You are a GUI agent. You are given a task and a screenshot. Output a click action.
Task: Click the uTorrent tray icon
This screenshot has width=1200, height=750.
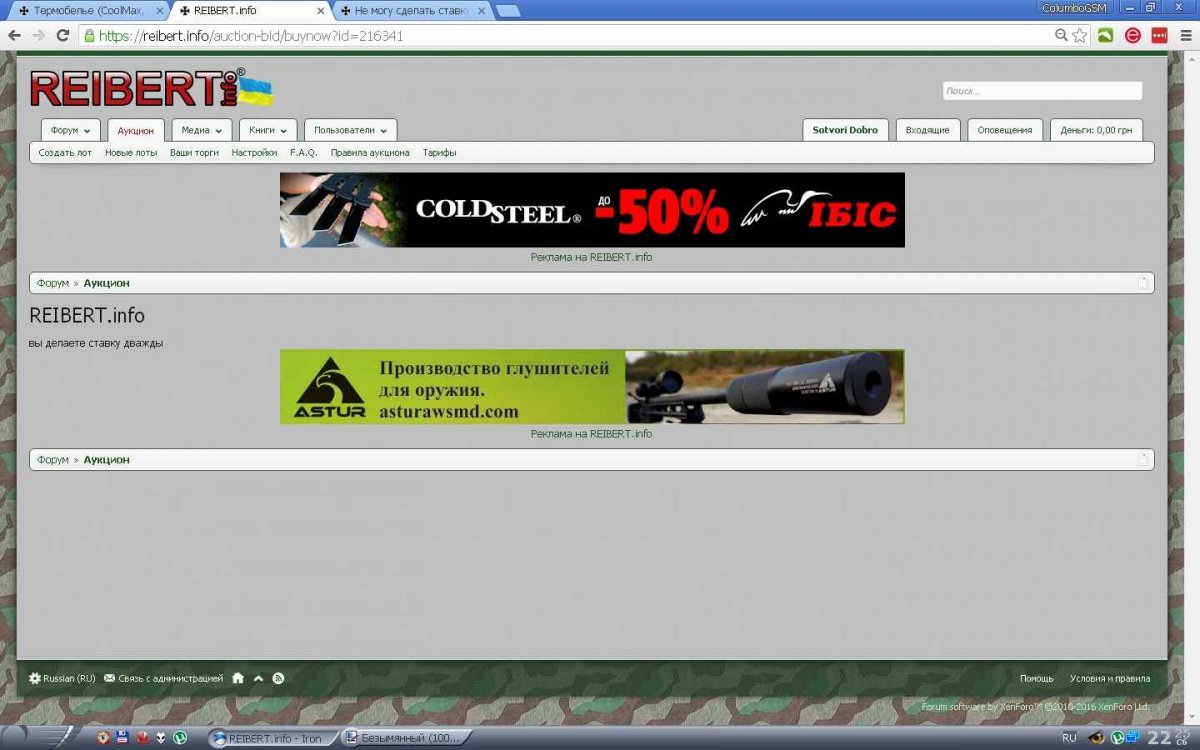pyautogui.click(x=1117, y=738)
